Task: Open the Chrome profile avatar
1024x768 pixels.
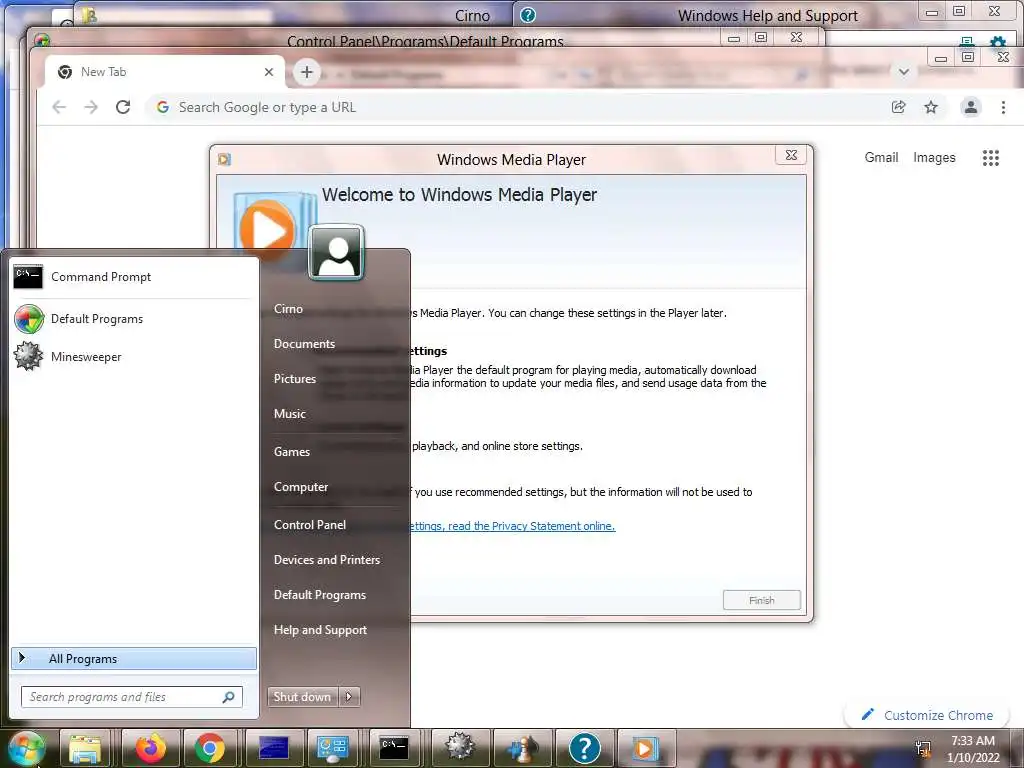Action: click(971, 107)
